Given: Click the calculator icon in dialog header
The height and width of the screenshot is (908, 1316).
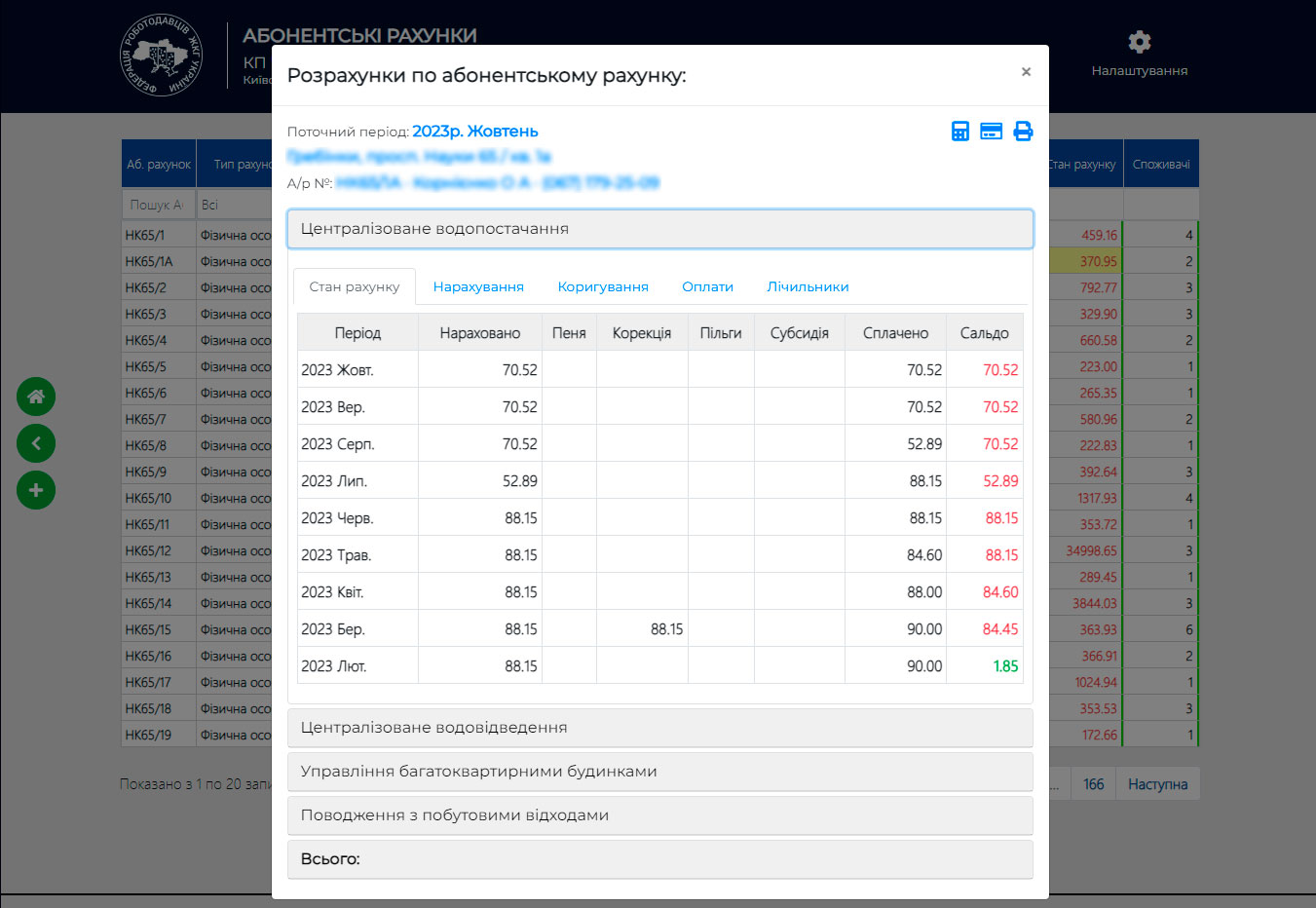Looking at the screenshot, I should [960, 132].
